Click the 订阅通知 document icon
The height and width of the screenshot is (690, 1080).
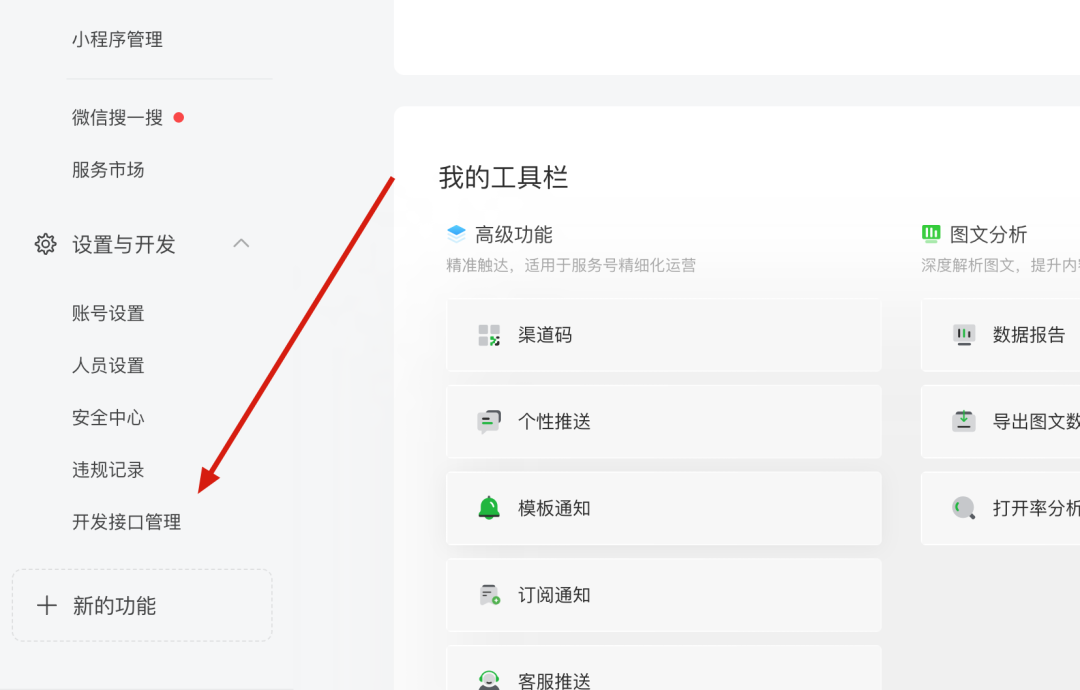[x=488, y=595]
